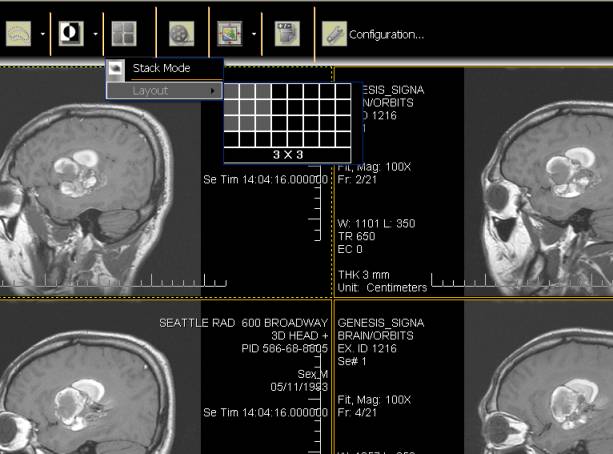This screenshot has height=454, width=613.
Task: Open the dropdown arrow beside the image fit icon
Action: 254,34
